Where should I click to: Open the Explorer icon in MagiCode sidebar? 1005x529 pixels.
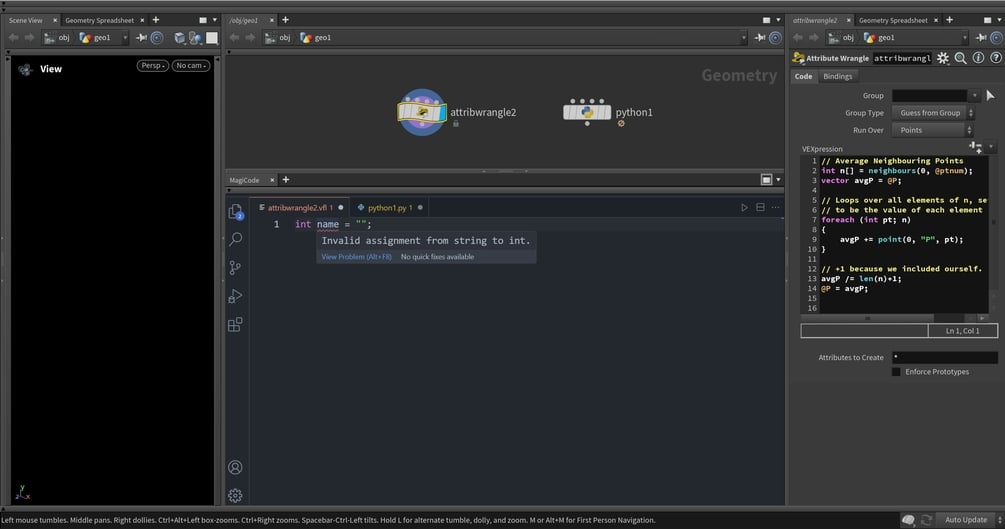coord(235,212)
